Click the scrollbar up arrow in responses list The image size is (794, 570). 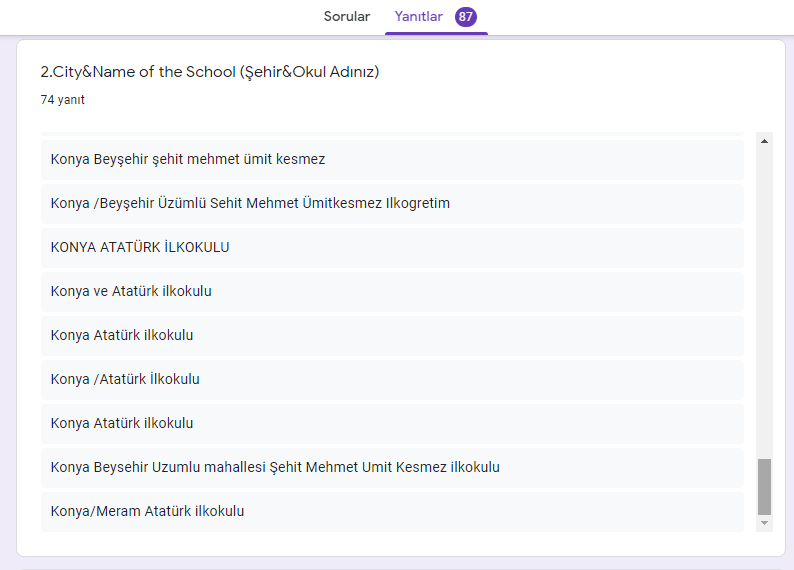pos(765,141)
